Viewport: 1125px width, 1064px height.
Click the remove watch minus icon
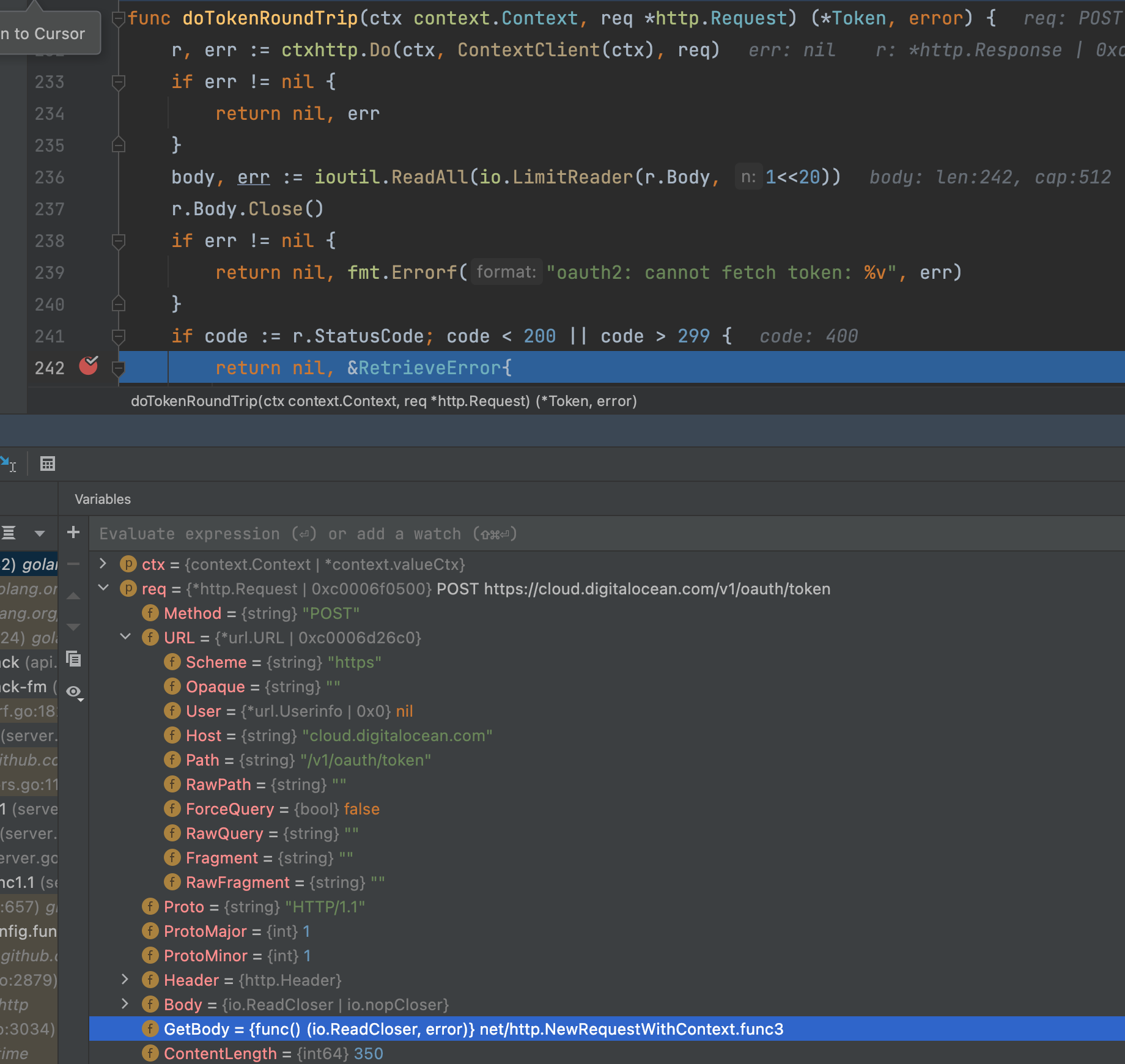[x=73, y=564]
